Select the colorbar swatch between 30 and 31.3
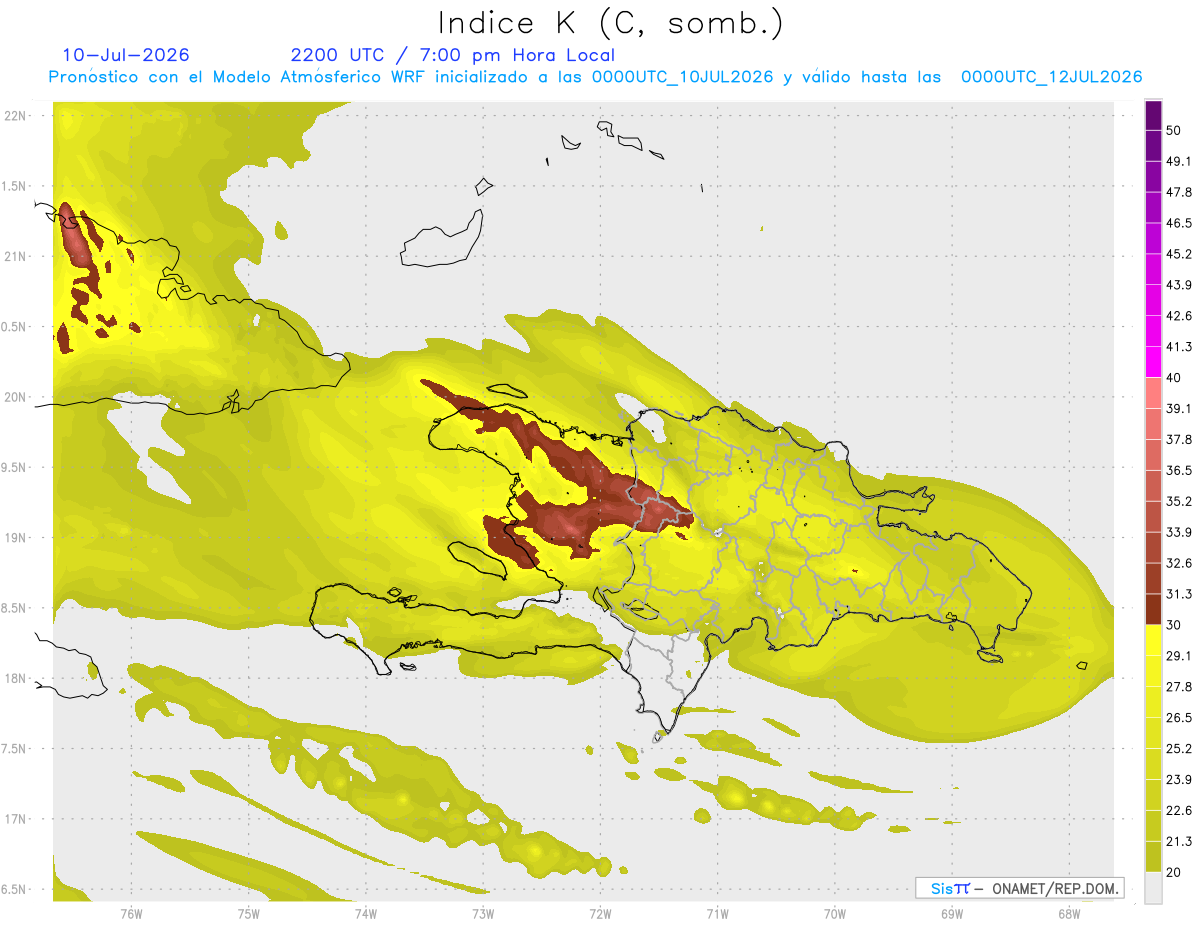The width and height of the screenshot is (1200, 927). tap(1153, 609)
